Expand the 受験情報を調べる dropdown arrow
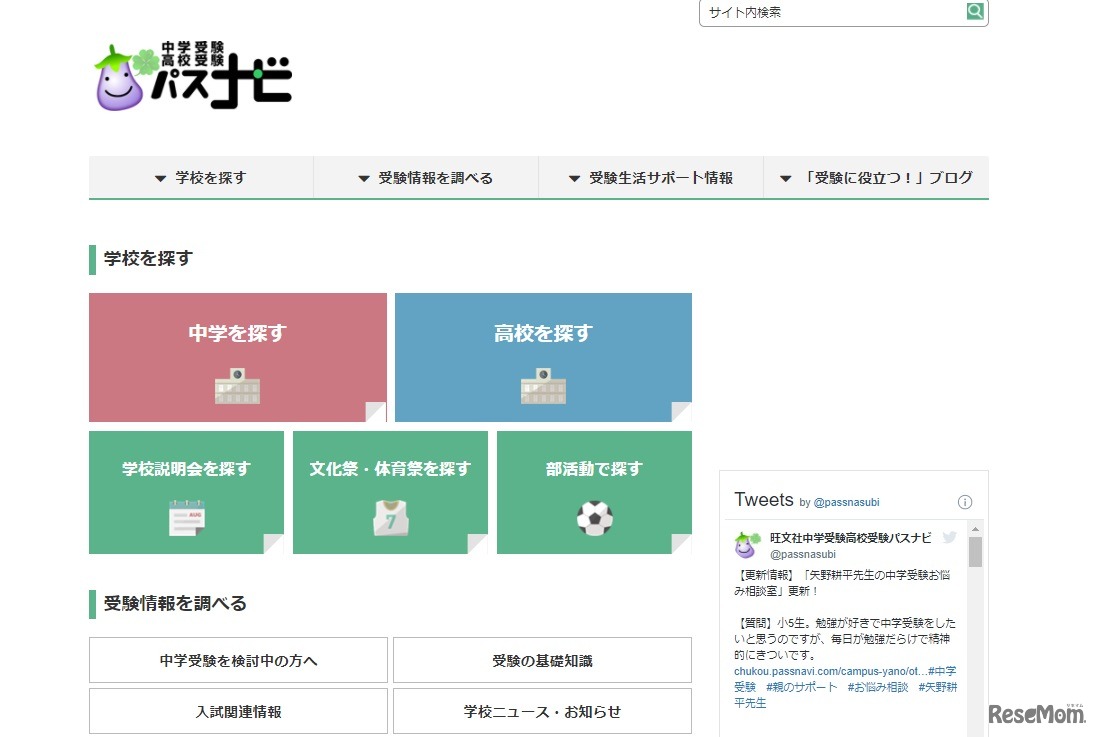Viewport: 1099px width, 737px height. [x=364, y=179]
